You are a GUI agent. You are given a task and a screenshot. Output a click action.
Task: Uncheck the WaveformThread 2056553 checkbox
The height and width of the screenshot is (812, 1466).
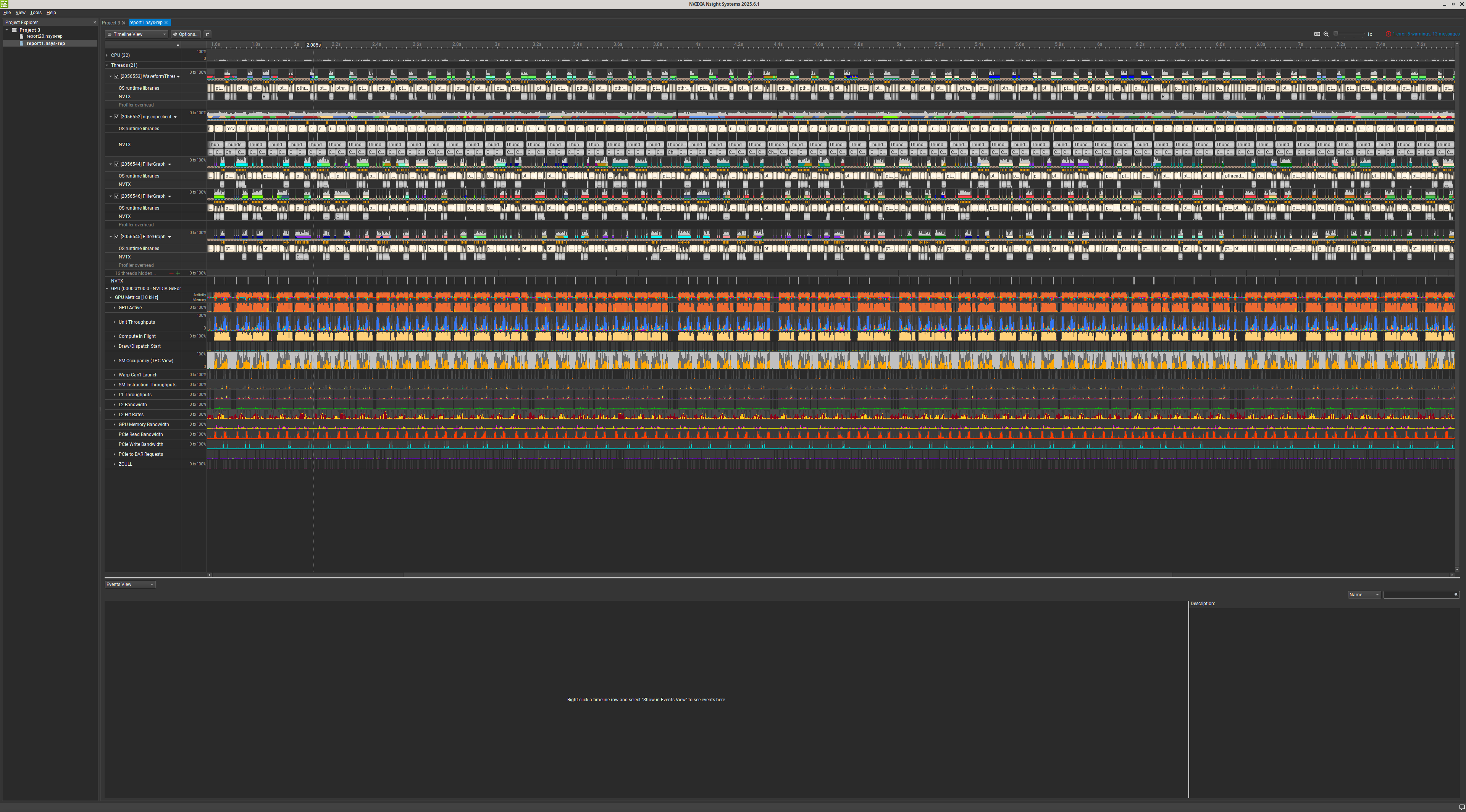[117, 76]
